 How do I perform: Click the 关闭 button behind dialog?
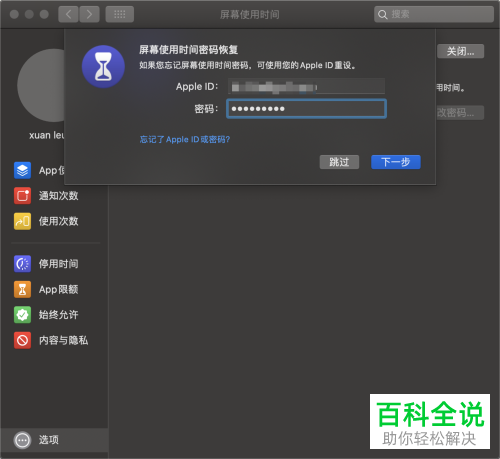click(460, 51)
